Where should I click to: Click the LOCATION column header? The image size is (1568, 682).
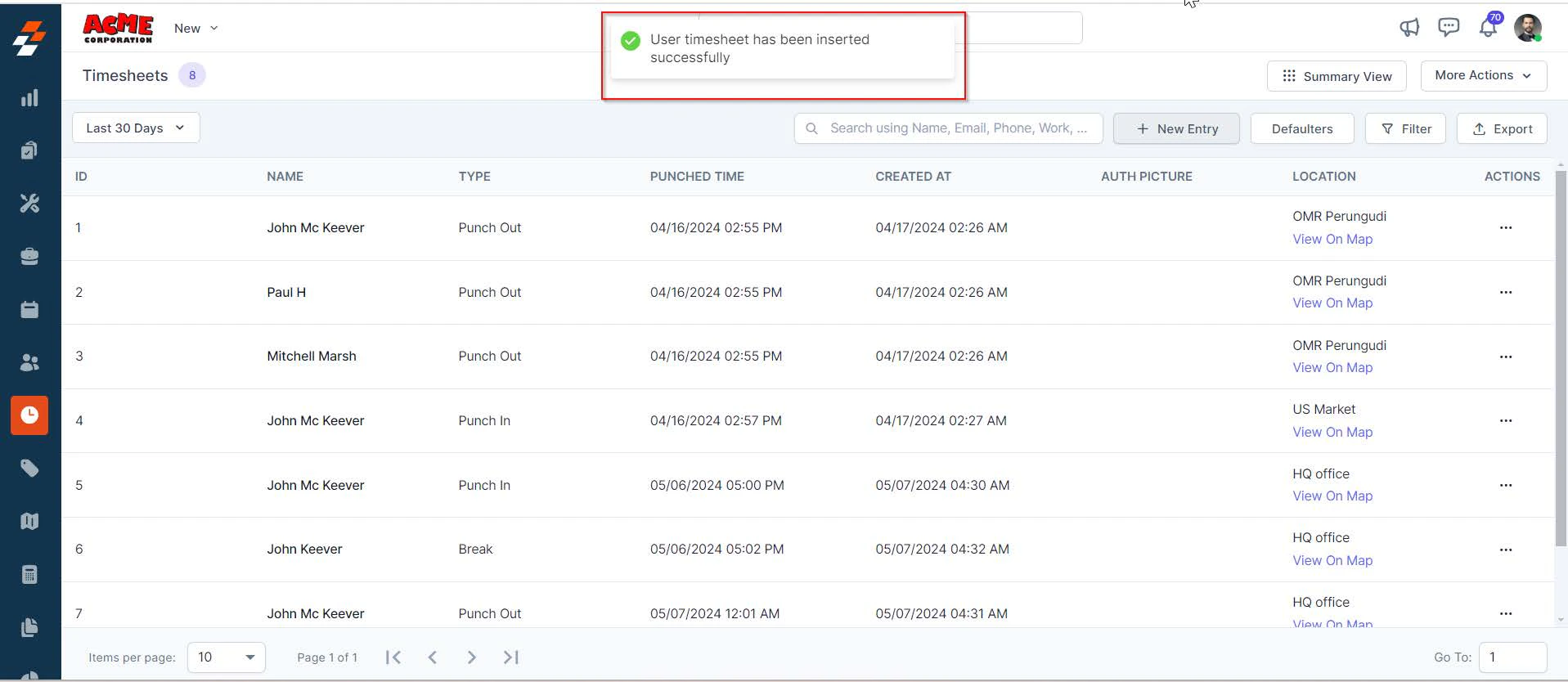tap(1323, 177)
